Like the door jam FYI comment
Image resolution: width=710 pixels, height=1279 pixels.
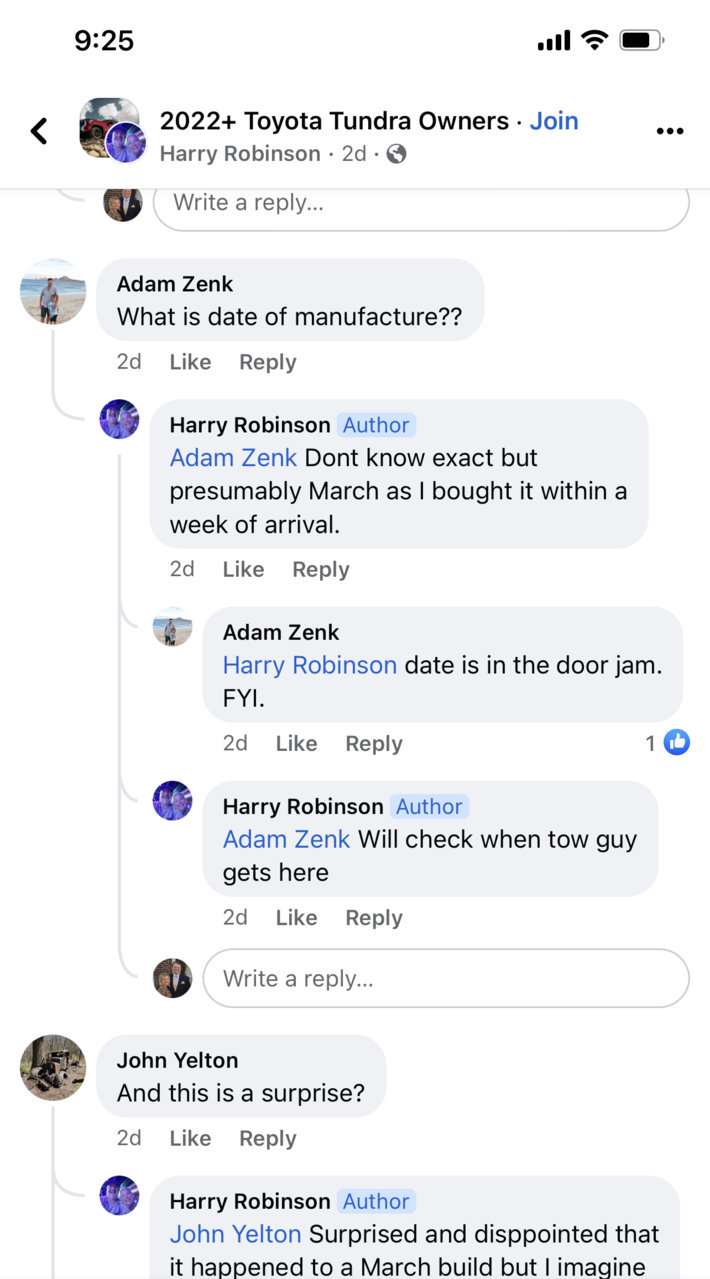click(296, 743)
